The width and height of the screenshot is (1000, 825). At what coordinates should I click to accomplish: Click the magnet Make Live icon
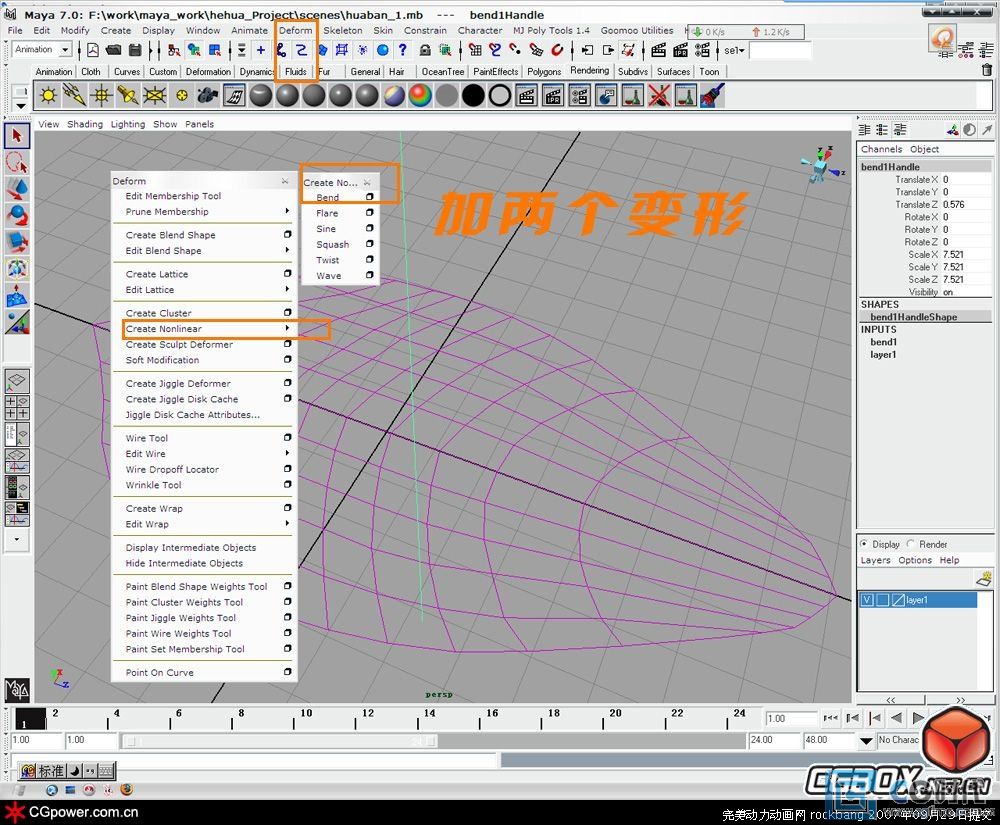[557, 50]
